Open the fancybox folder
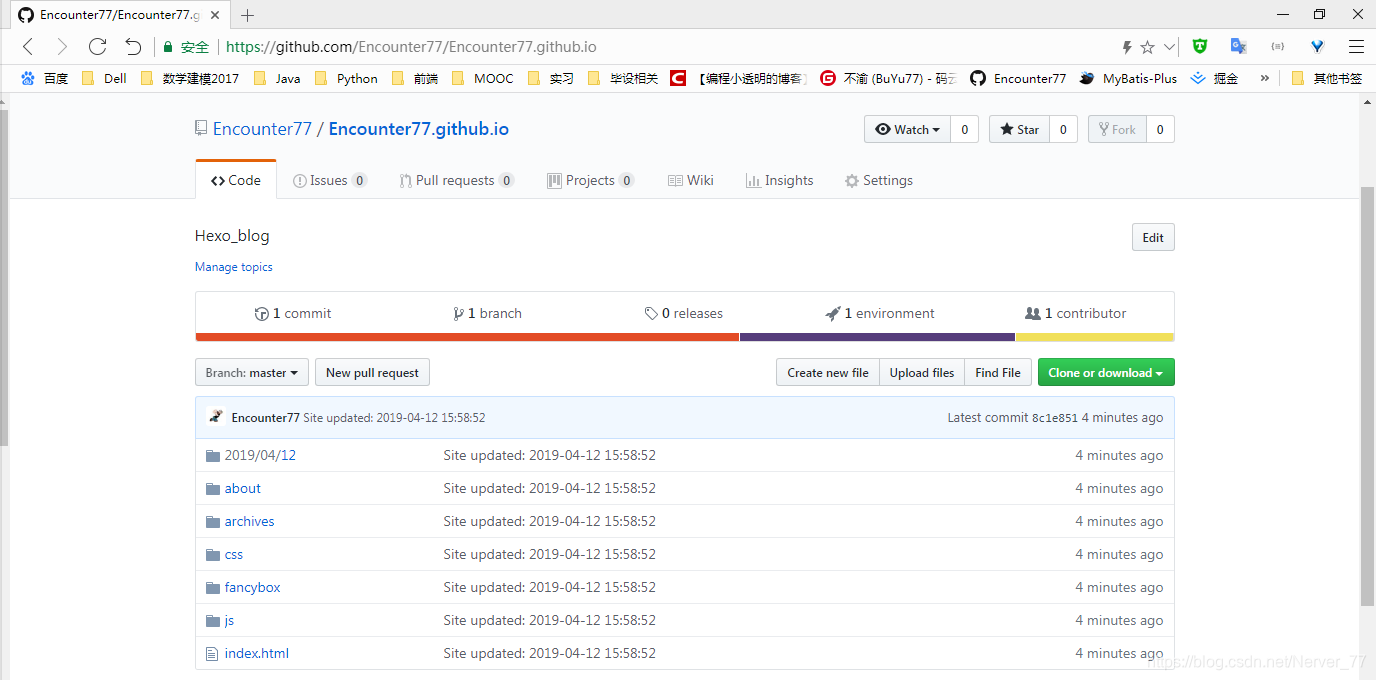 click(252, 587)
